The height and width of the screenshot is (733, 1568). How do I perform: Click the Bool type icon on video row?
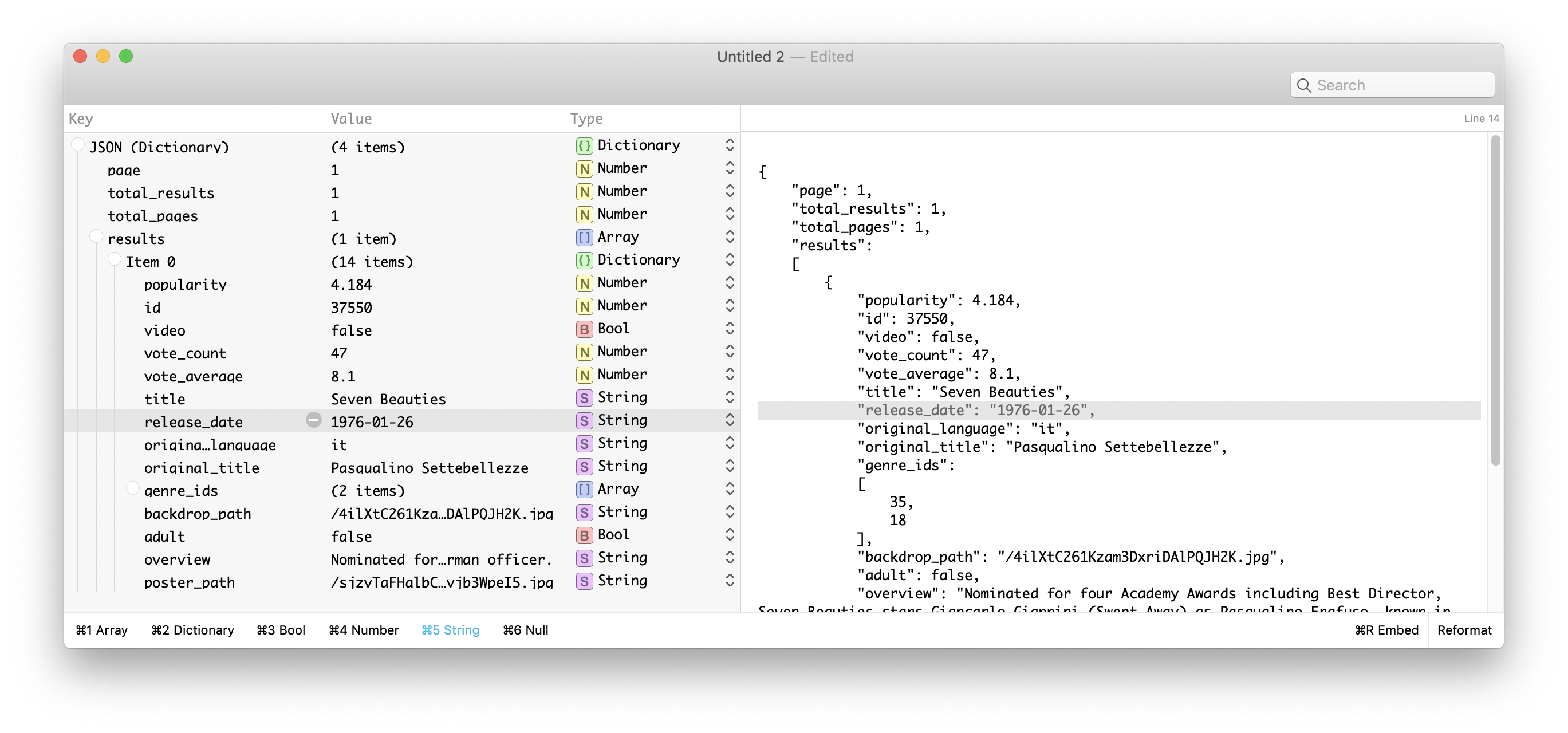tap(584, 329)
